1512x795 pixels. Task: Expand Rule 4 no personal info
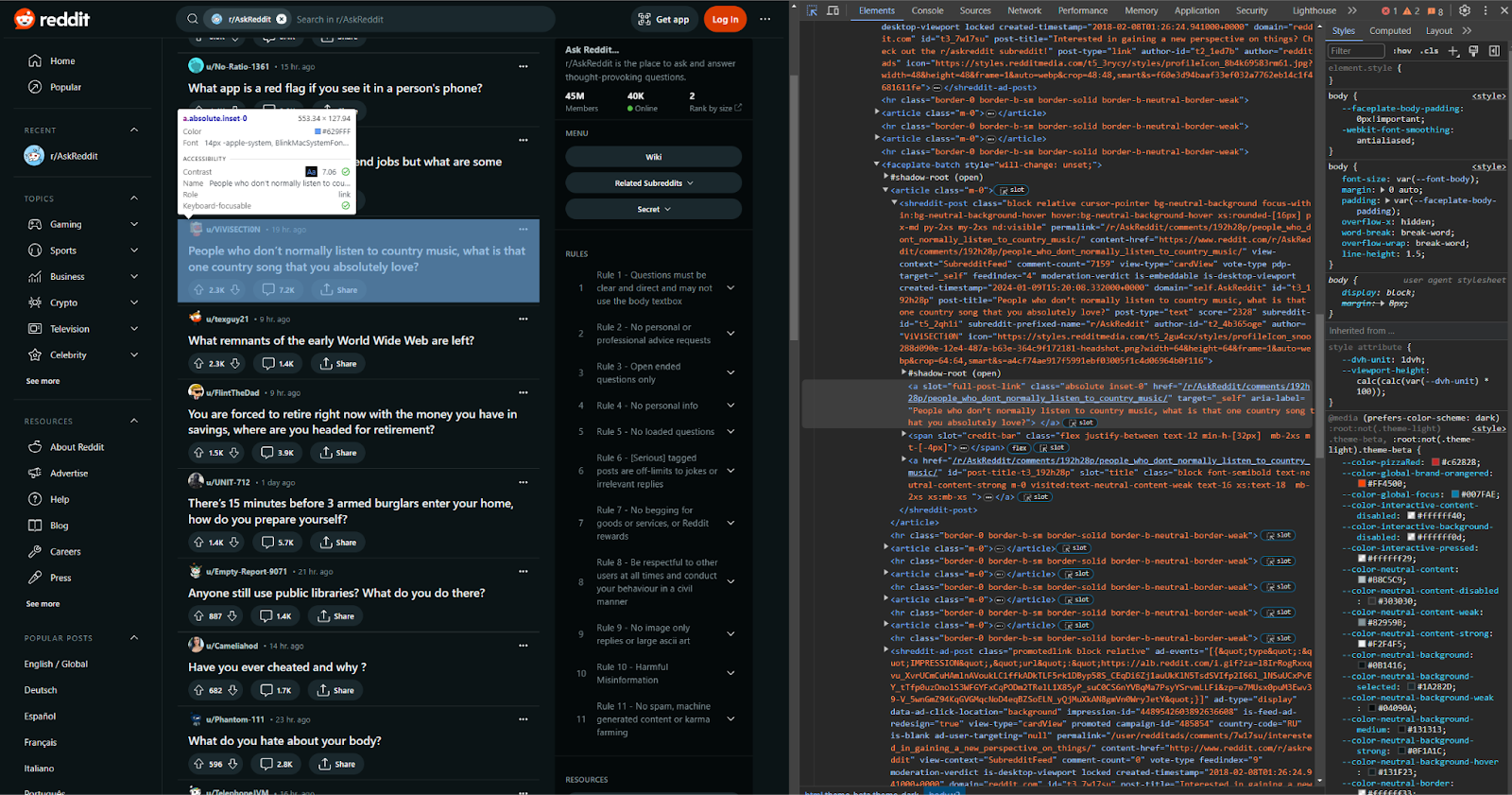tap(730, 406)
